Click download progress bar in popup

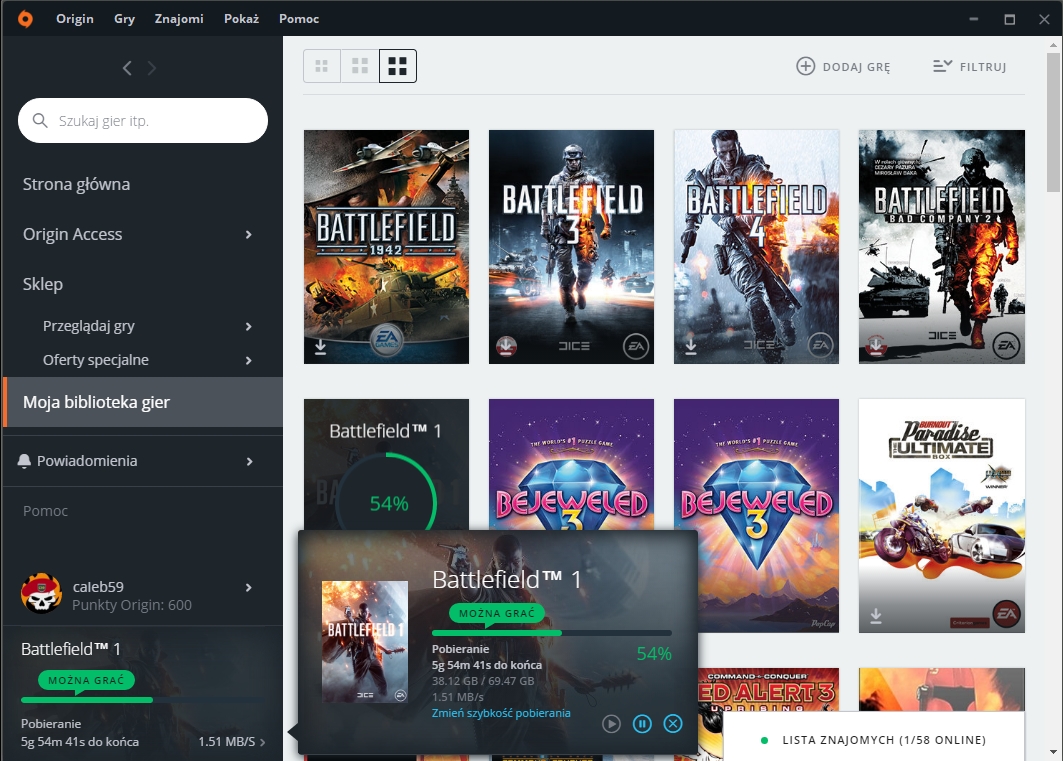click(x=552, y=633)
